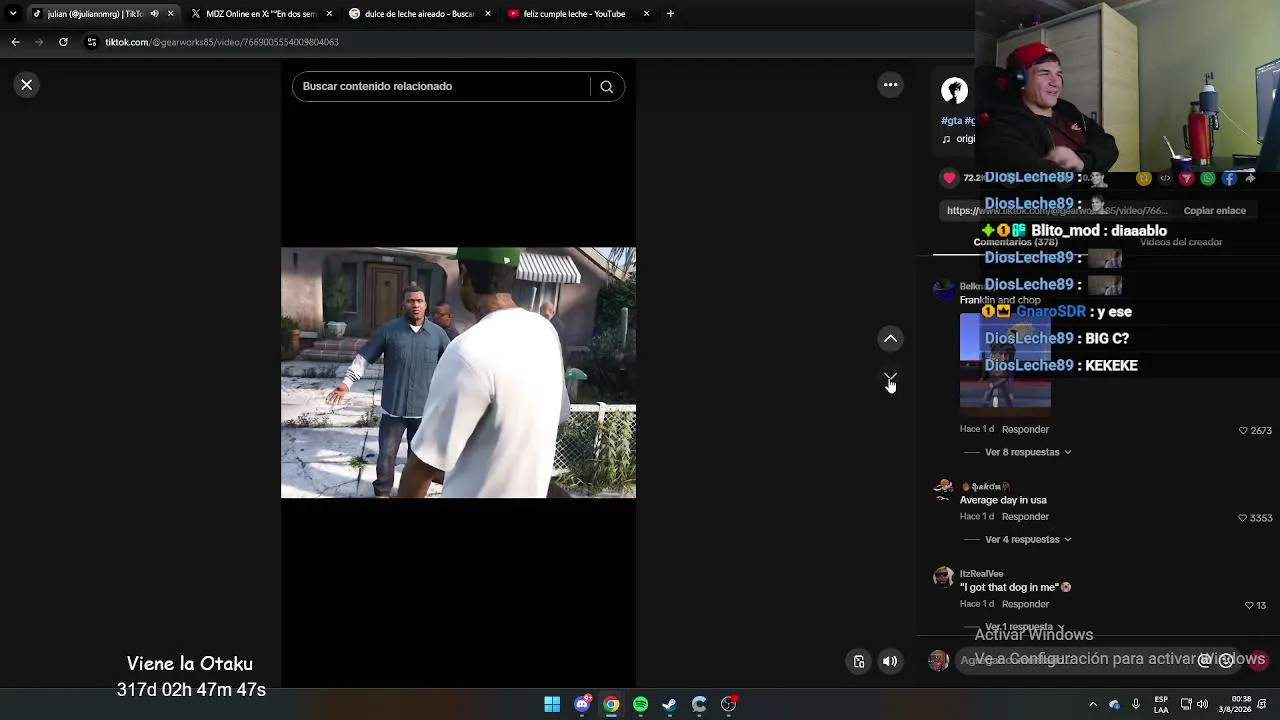The image size is (1280, 720).
Task: View site information icon in address bar
Action: pyautogui.click(x=91, y=42)
